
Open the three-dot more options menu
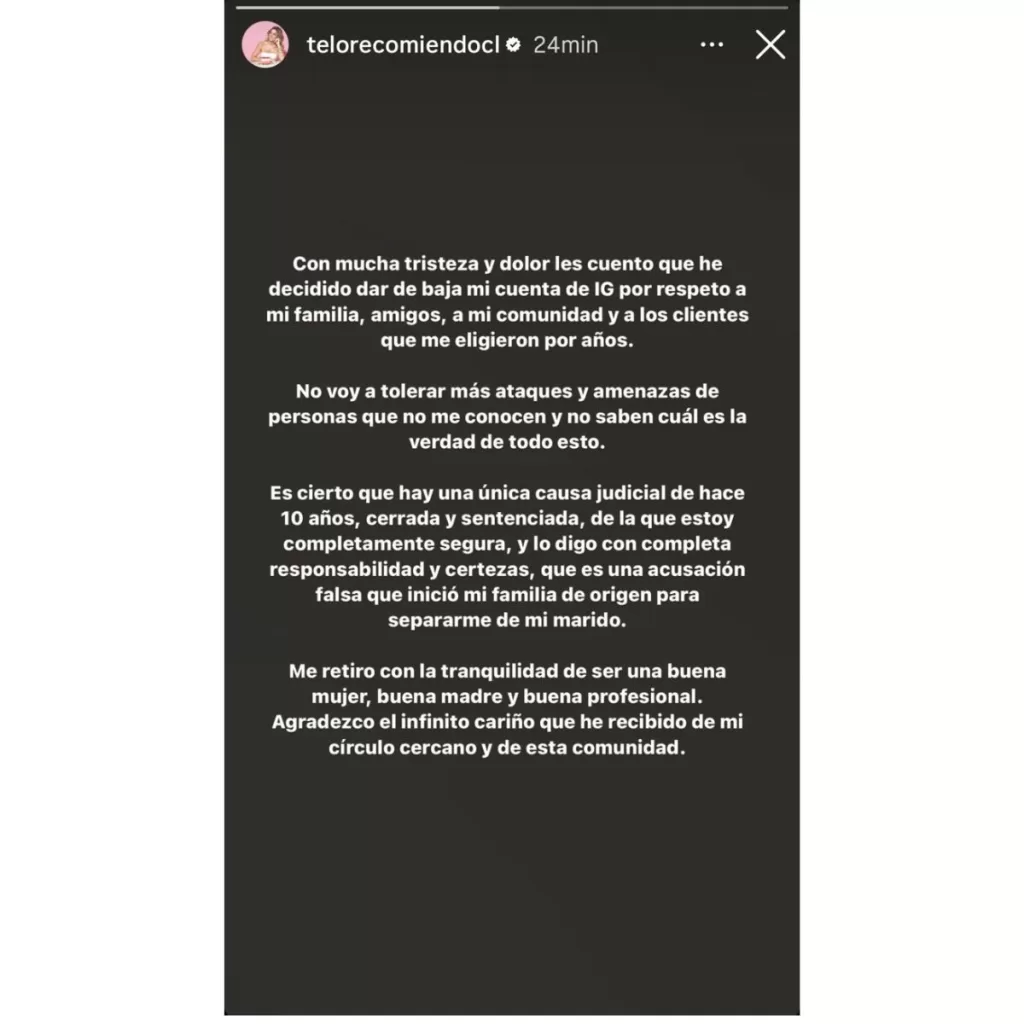tap(712, 44)
